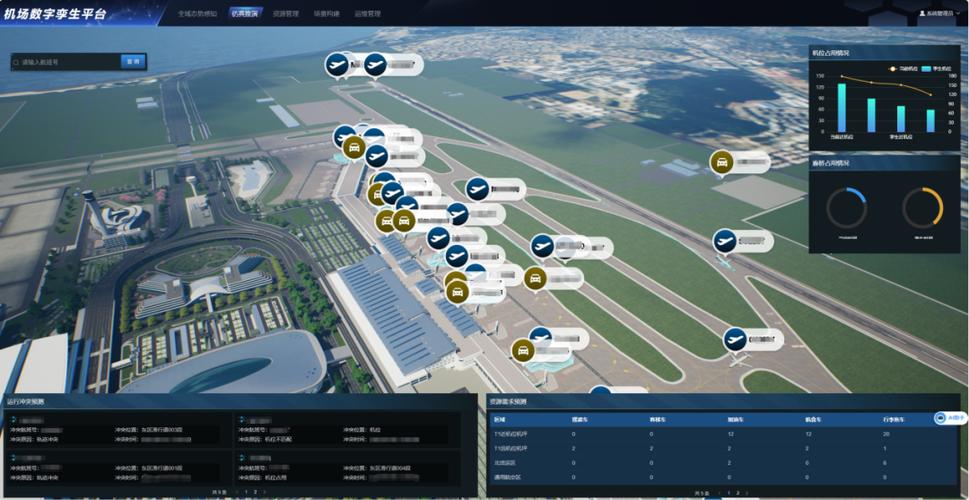Select the second airplane marker at the runway's far end
The width and height of the screenshot is (969, 500).
[376, 64]
